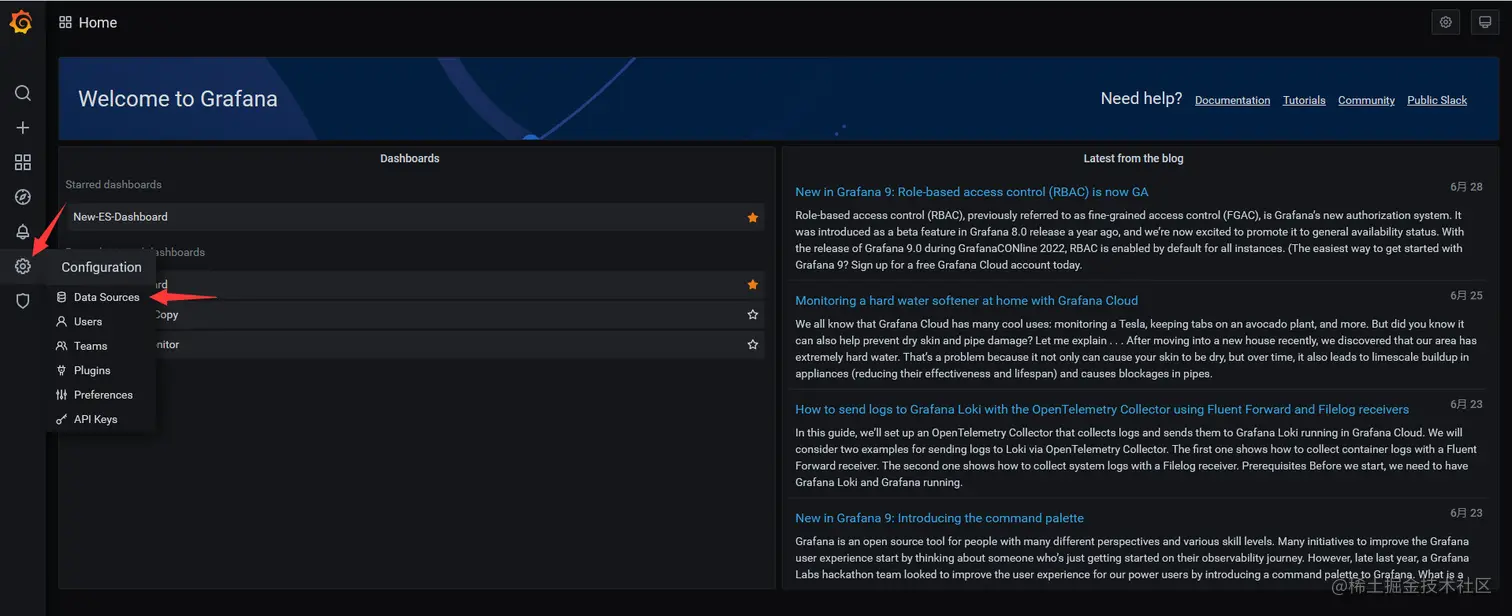Open blog post about RBAC now GA
Screen dimensions: 1512x616
971,192
